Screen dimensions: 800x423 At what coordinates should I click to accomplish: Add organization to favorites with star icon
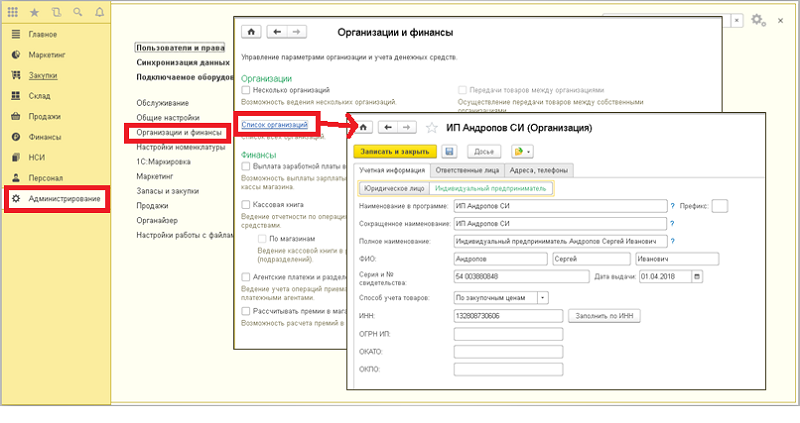432,128
